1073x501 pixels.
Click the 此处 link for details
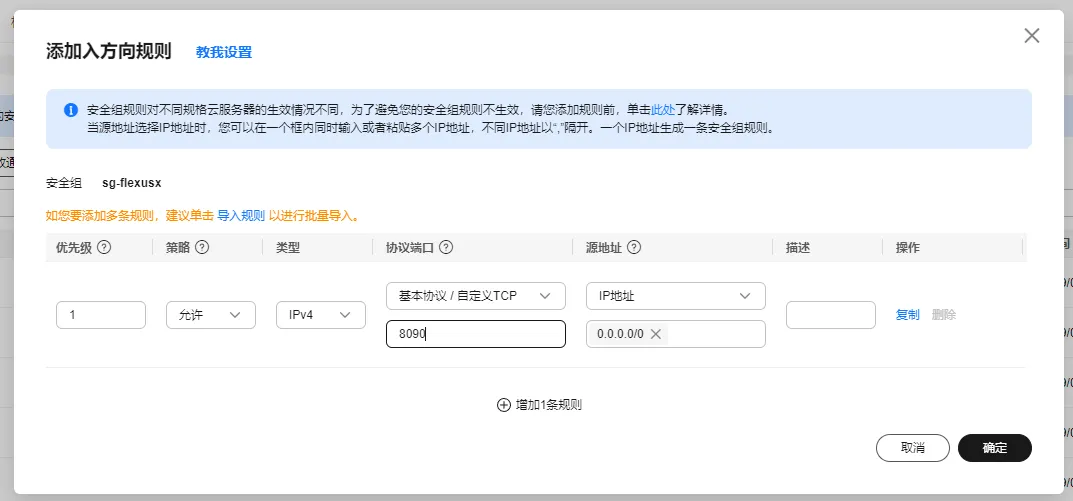tap(663, 110)
